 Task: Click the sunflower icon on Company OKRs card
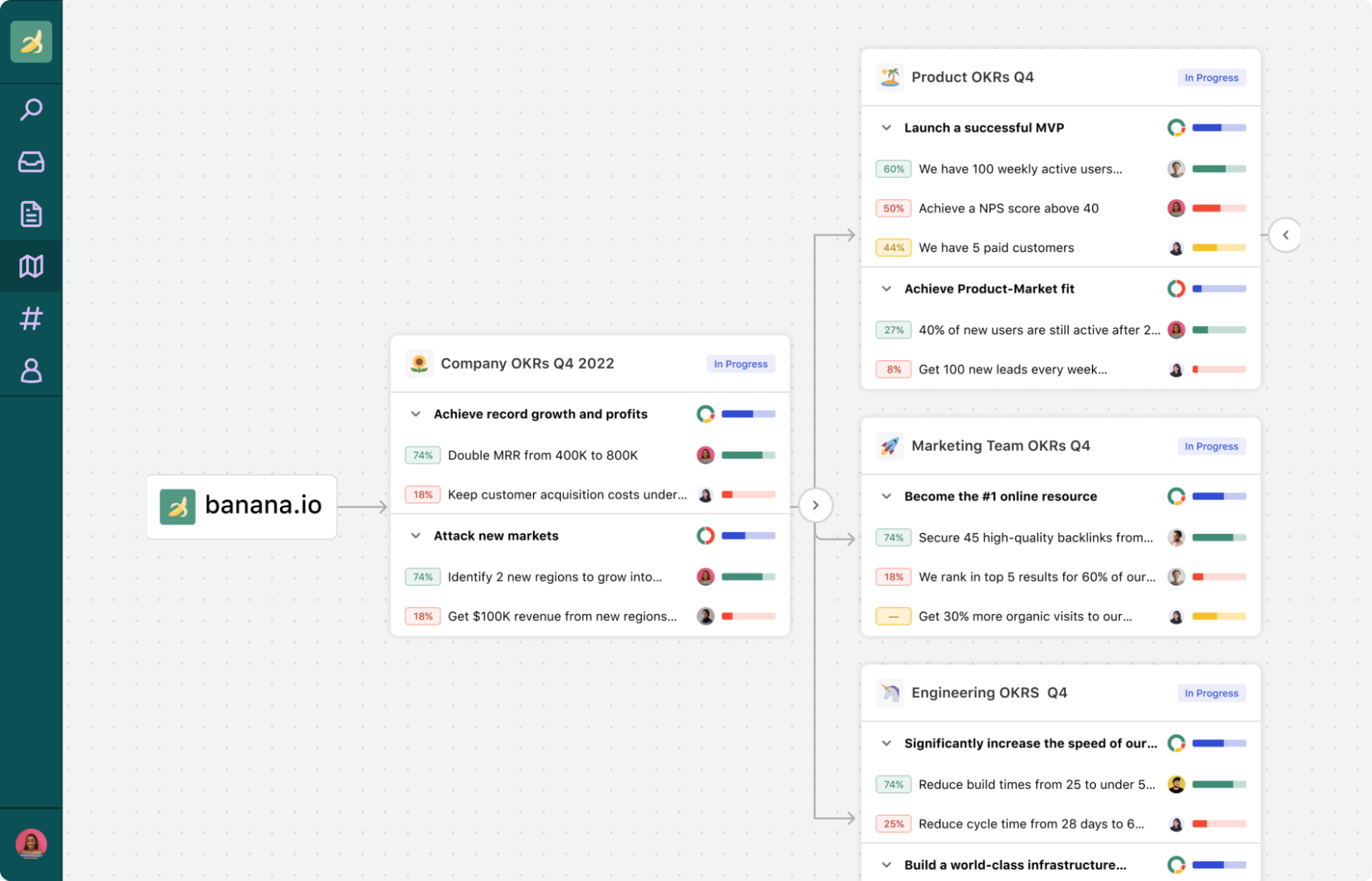(x=419, y=364)
